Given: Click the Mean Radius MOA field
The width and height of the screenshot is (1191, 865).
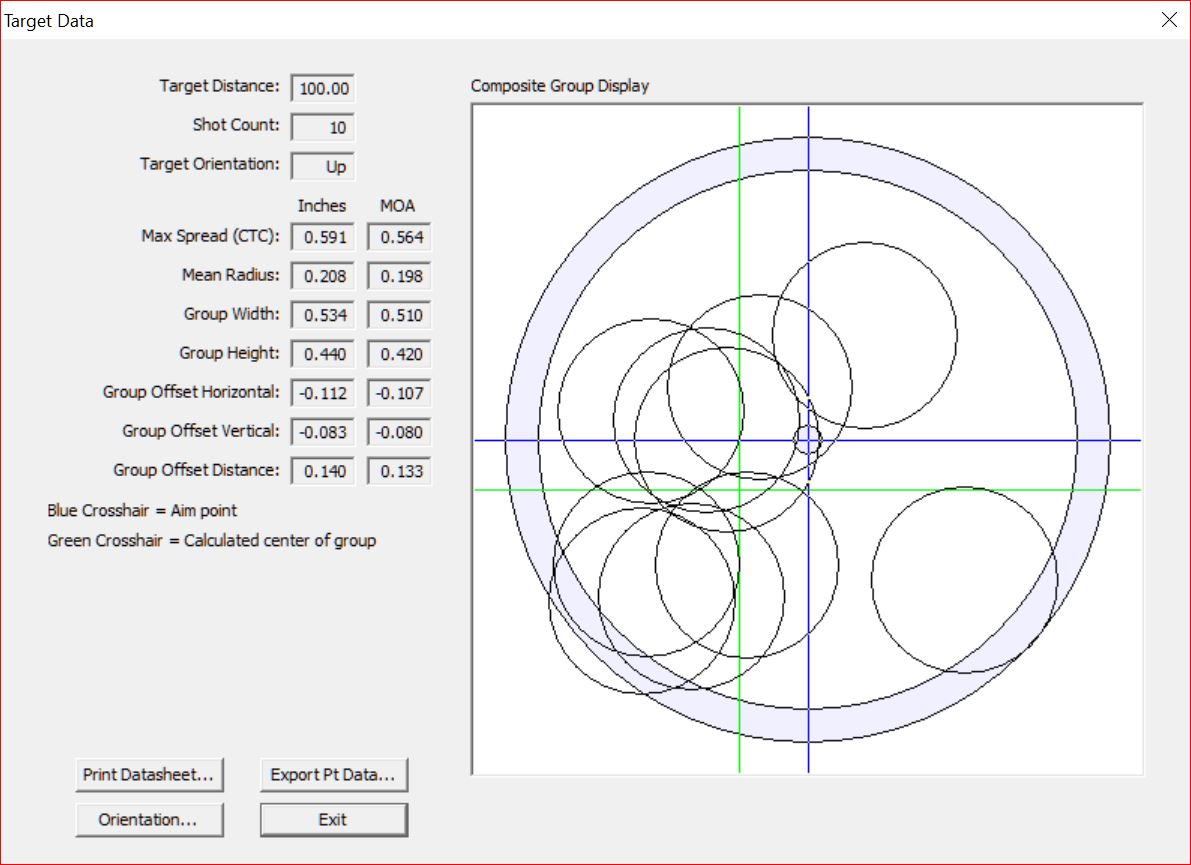Looking at the screenshot, I should coord(399,276).
